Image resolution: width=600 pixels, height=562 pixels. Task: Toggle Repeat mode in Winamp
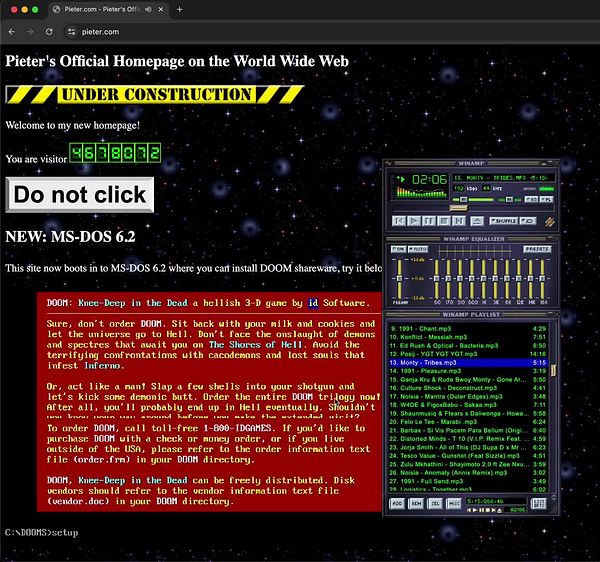point(528,221)
